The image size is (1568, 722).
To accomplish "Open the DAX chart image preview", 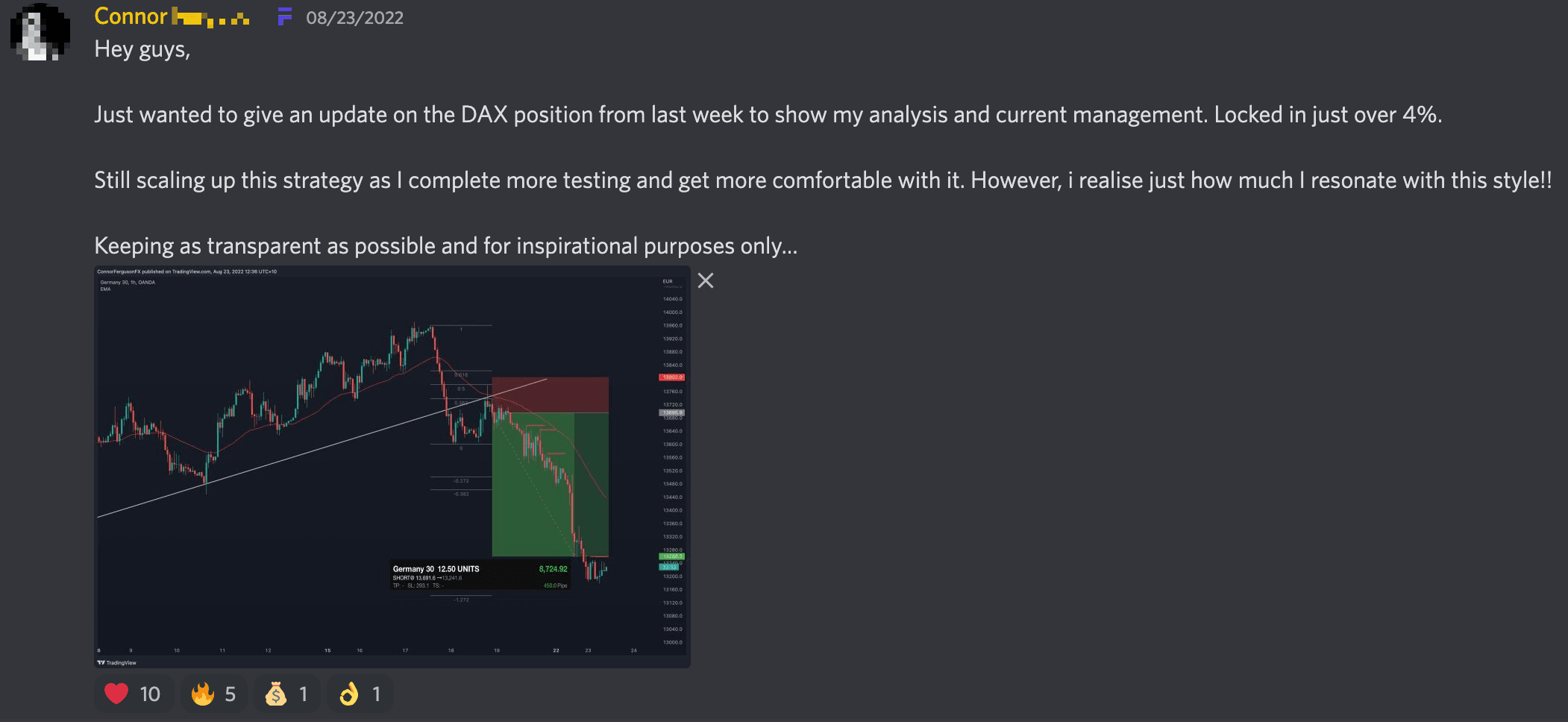I will coord(392,466).
